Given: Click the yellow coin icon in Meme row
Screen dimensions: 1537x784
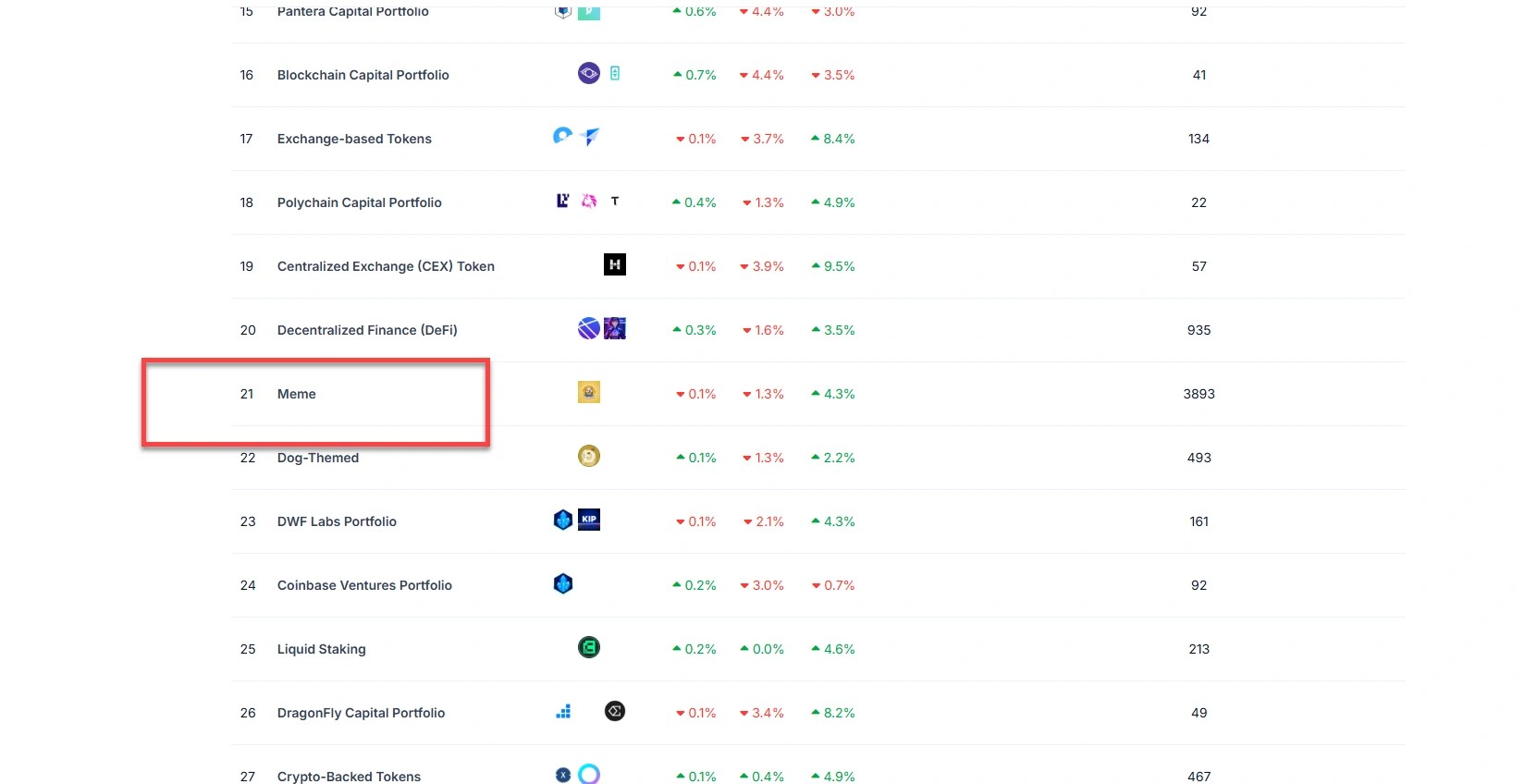Looking at the screenshot, I should [589, 392].
